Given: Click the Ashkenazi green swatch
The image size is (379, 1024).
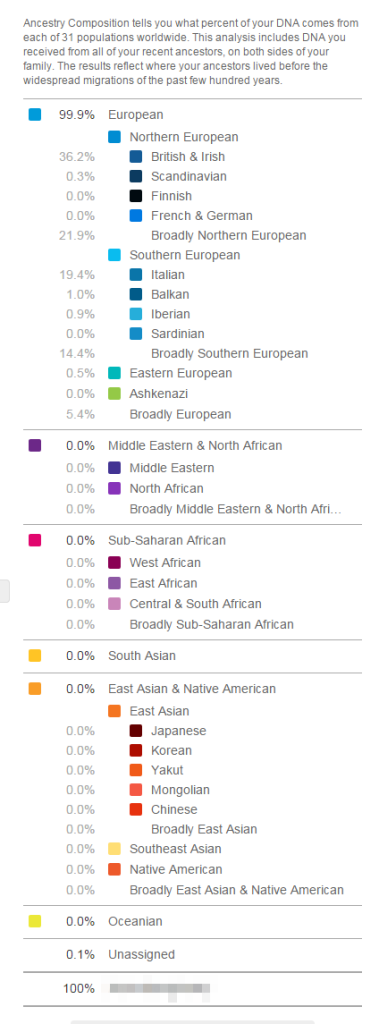Looking at the screenshot, I should 114,394.
